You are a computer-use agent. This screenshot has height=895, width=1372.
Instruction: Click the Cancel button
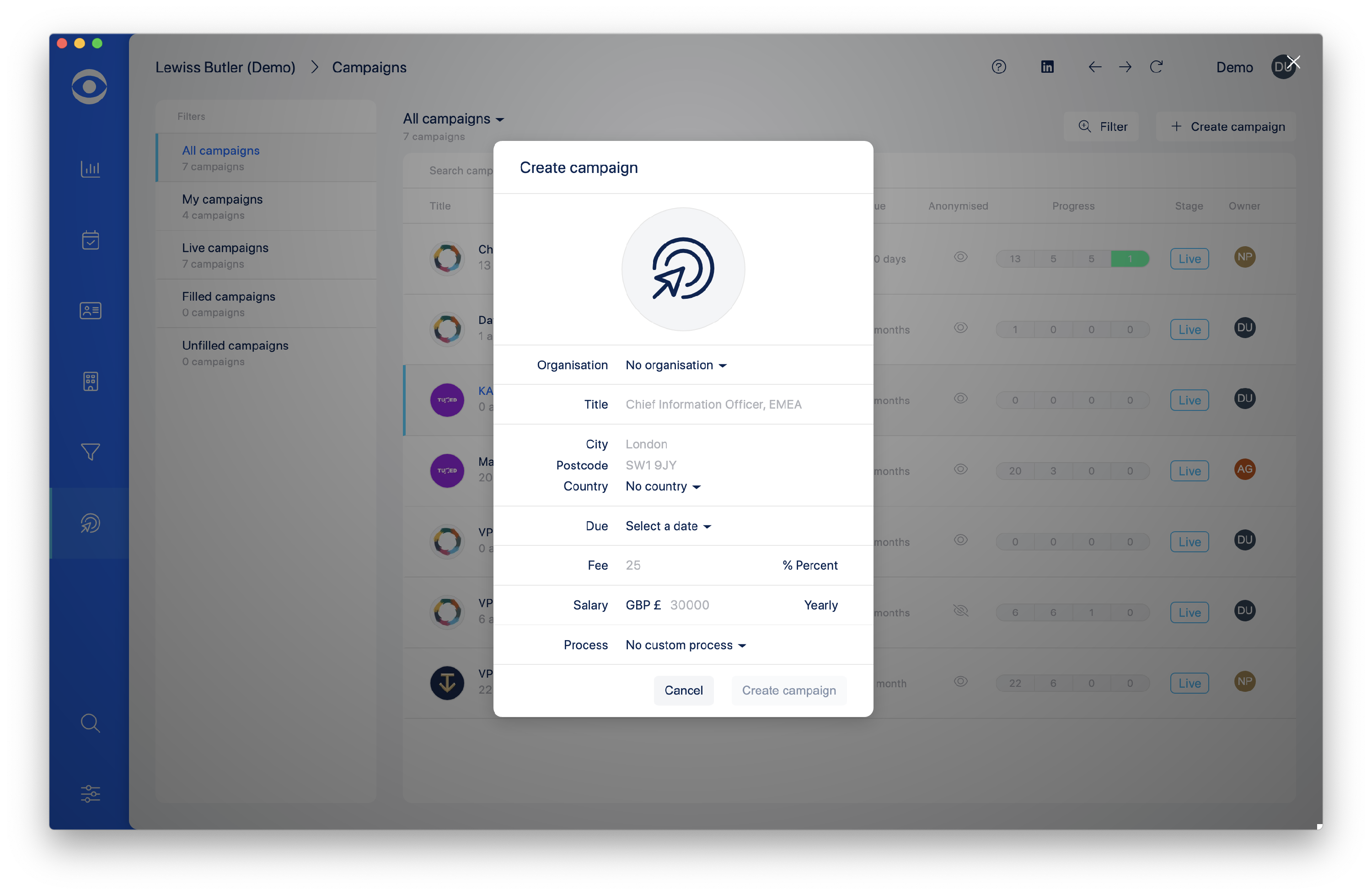pyautogui.click(x=683, y=690)
